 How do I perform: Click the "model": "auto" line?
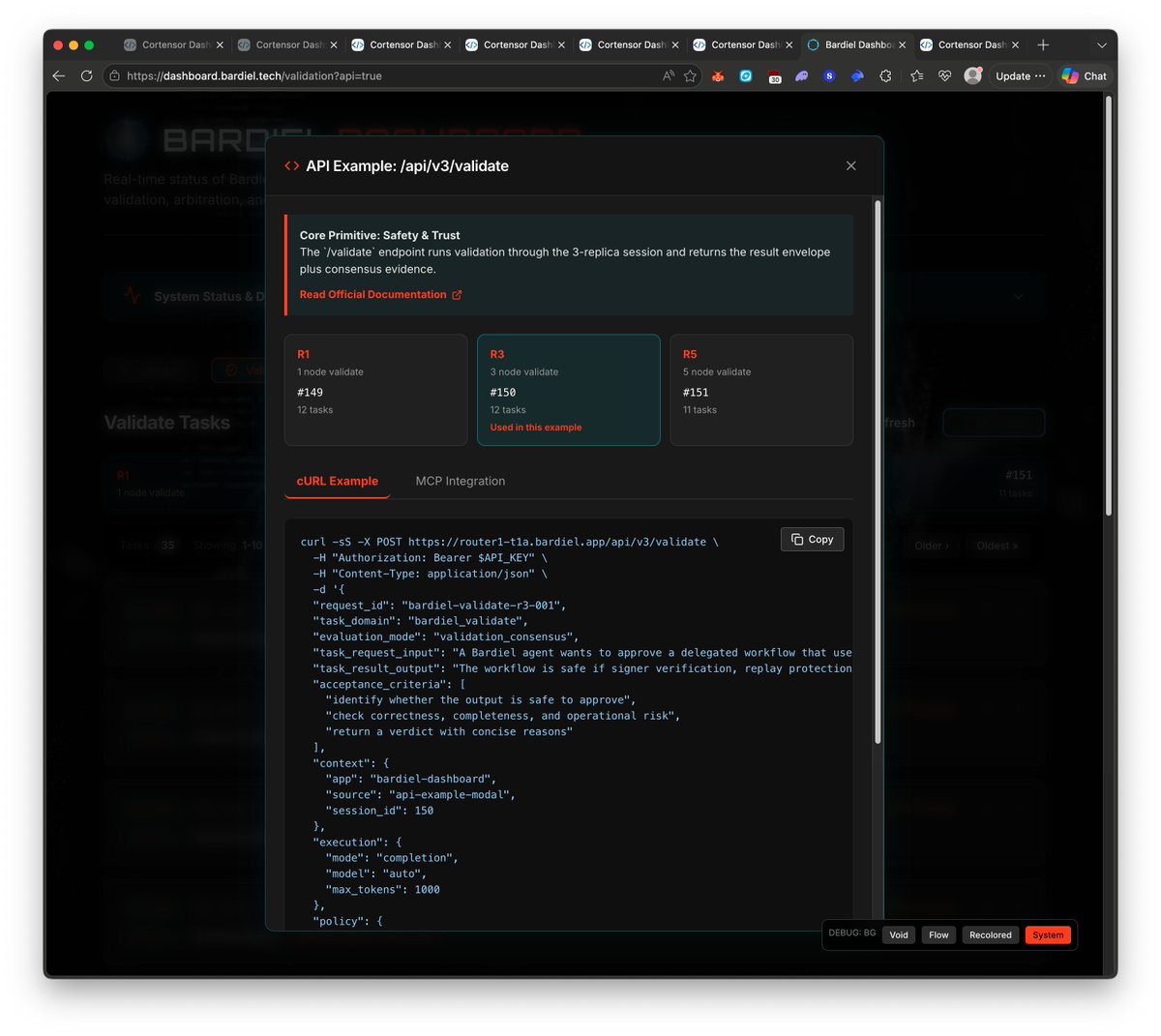coord(375,873)
